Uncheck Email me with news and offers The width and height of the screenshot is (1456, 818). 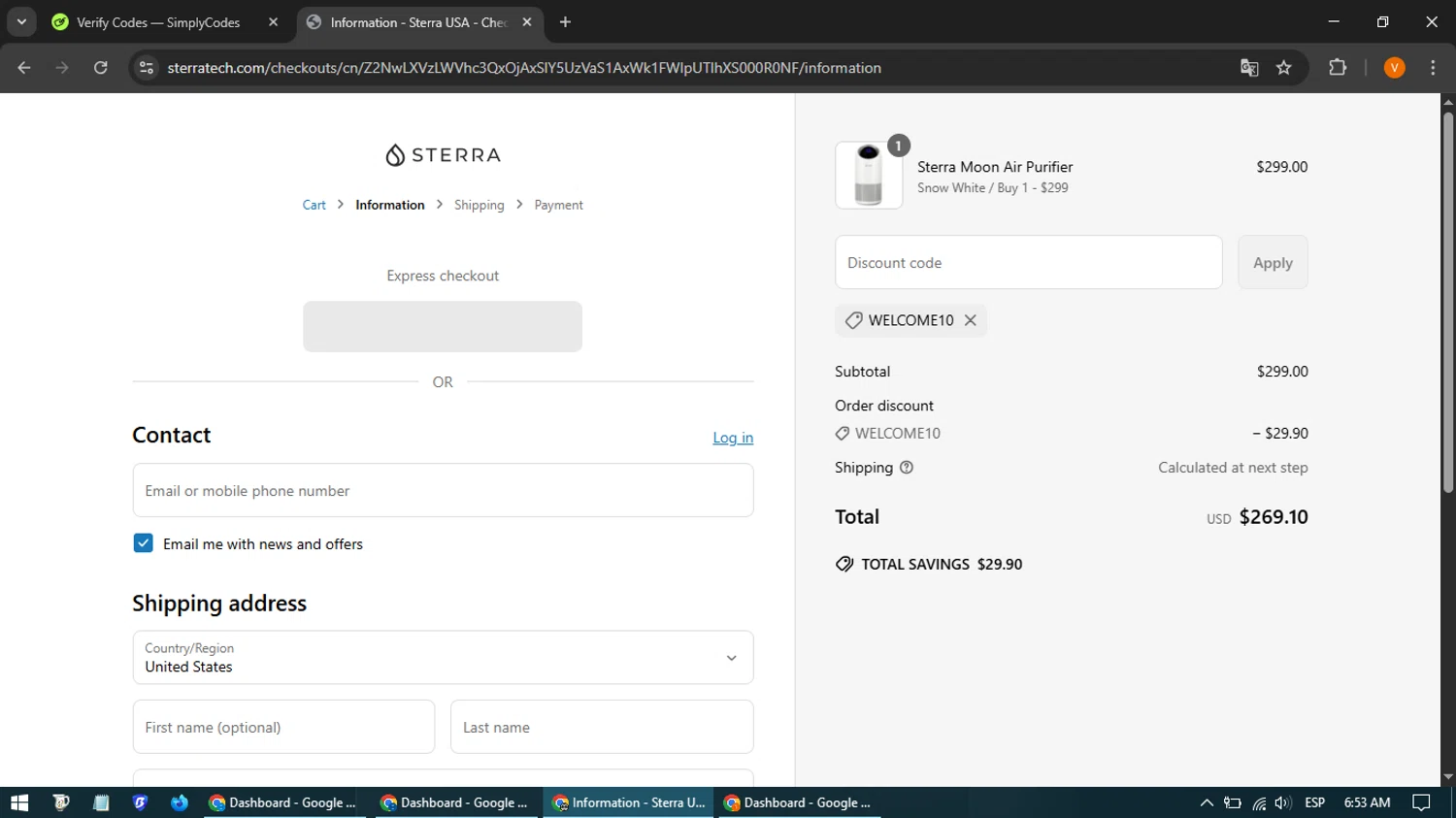pyautogui.click(x=143, y=543)
